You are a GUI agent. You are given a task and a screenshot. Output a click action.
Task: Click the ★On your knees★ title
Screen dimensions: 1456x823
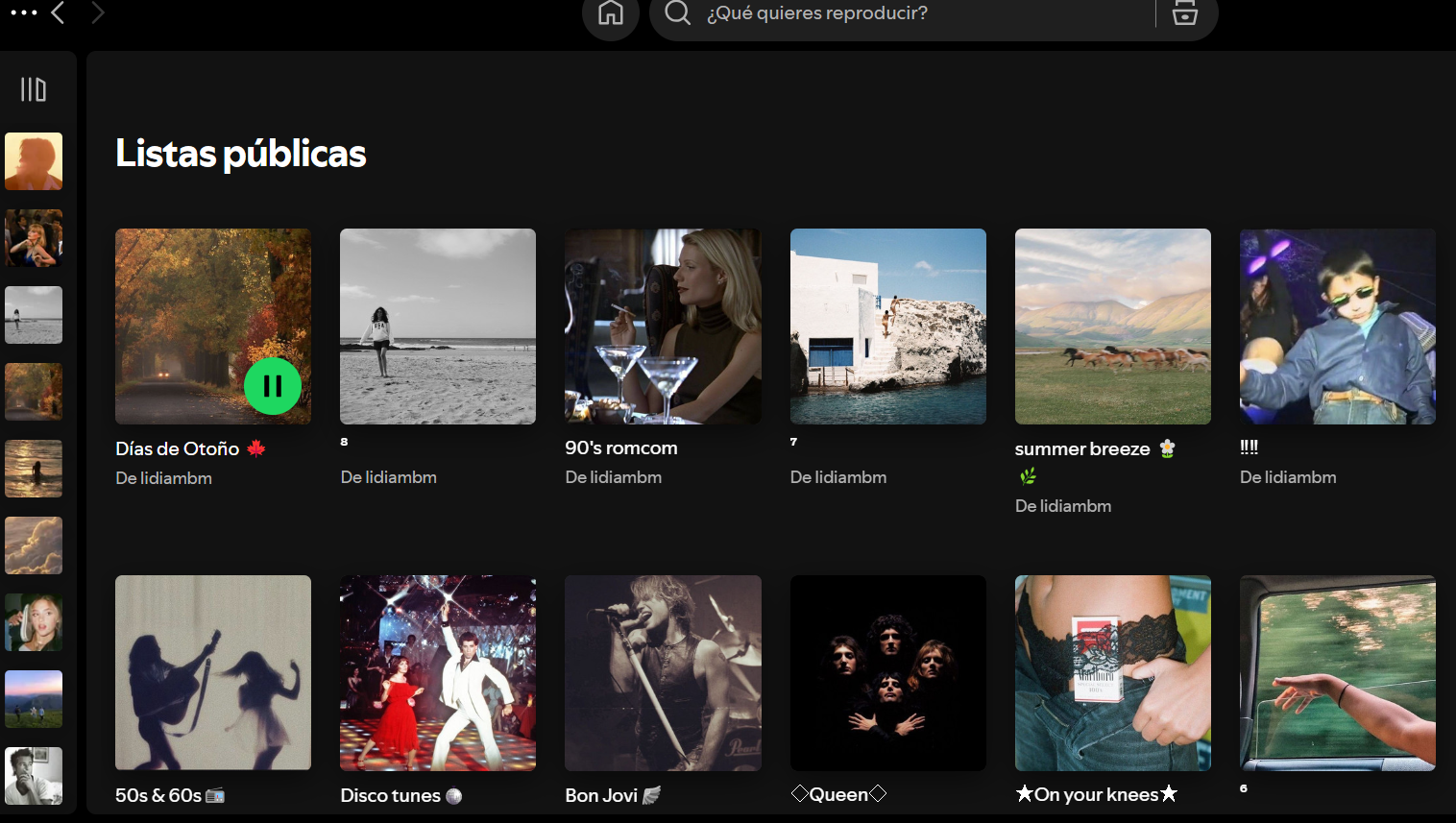pyautogui.click(x=1097, y=794)
